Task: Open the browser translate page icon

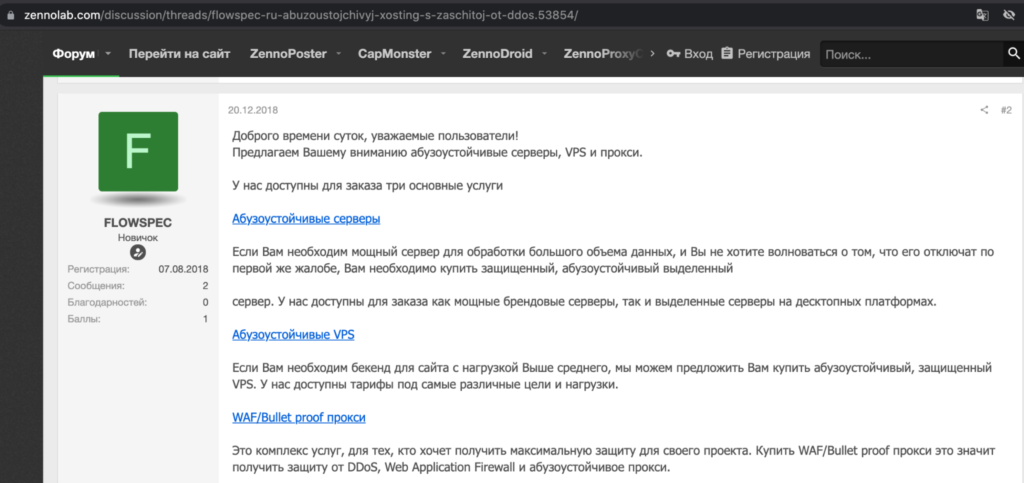Action: 982,14
